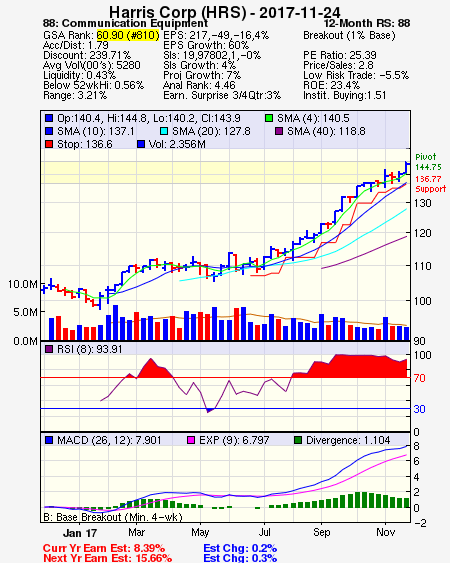450x563 pixels.
Task: Click the Below 52wkHi: 0.56% text
Action: (93, 85)
